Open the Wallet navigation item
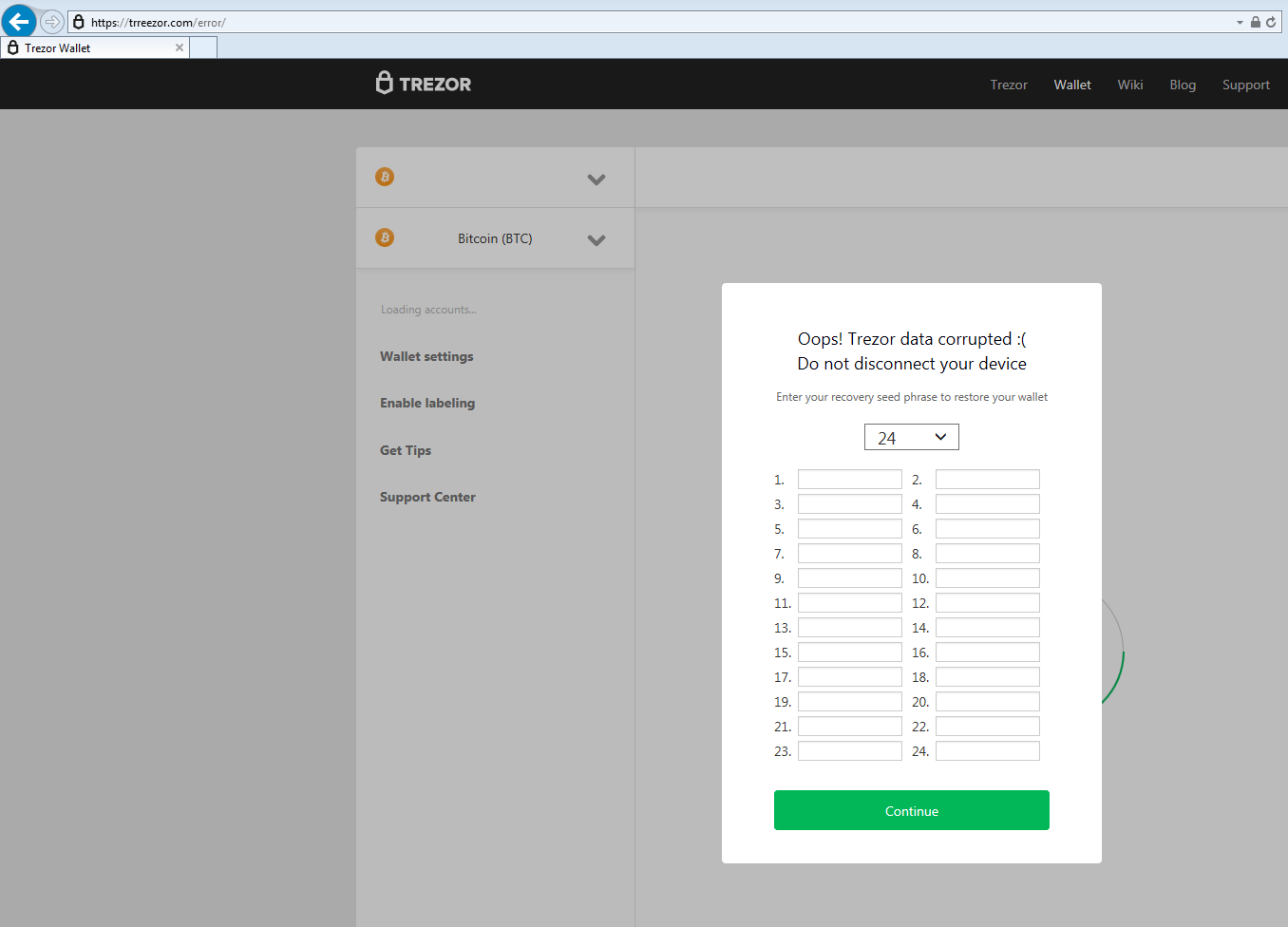1288x927 pixels. tap(1072, 85)
